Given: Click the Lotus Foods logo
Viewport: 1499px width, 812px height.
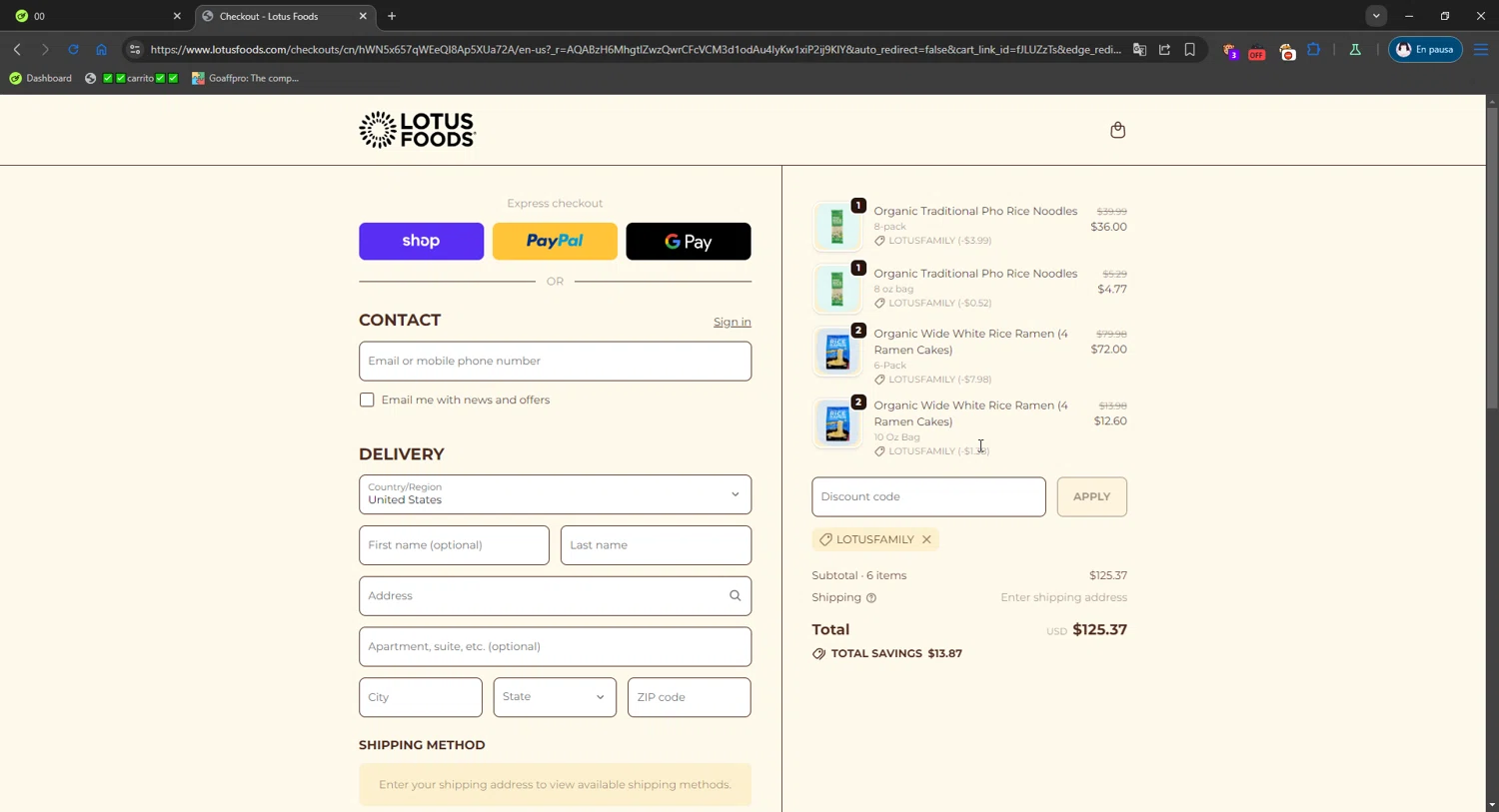Looking at the screenshot, I should click(417, 130).
